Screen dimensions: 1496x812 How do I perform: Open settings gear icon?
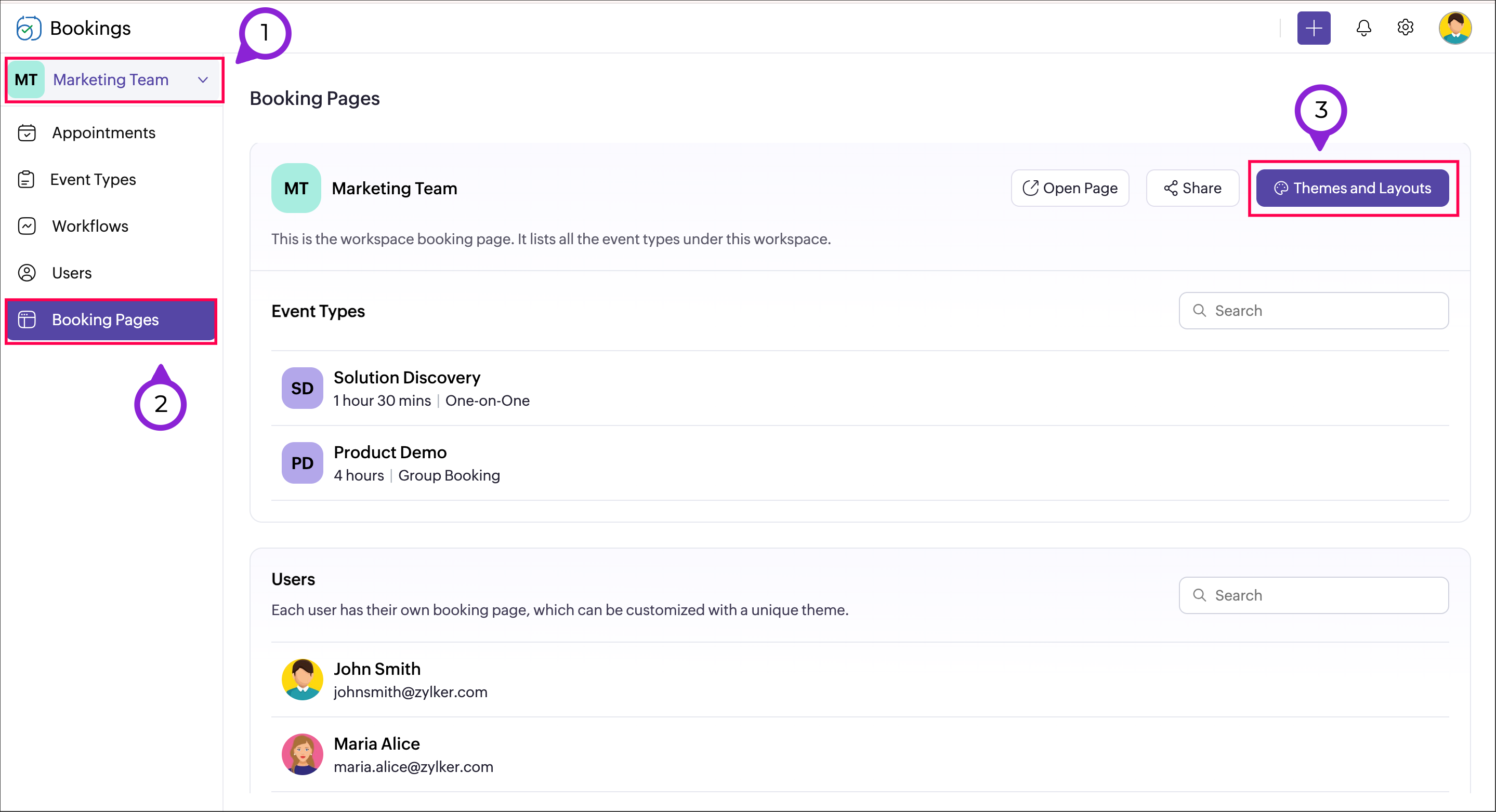[1405, 28]
